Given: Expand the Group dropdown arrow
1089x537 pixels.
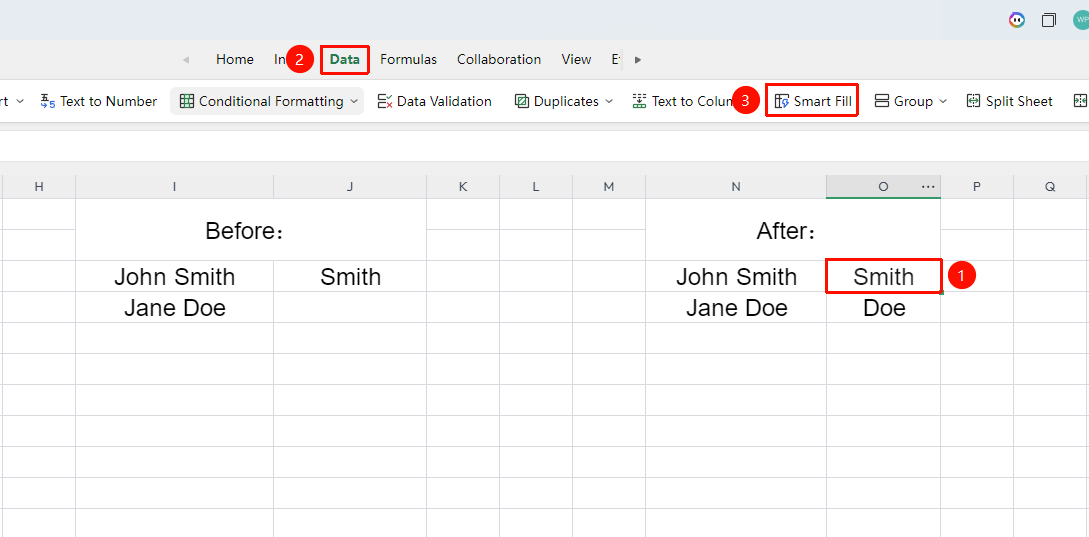Looking at the screenshot, I should click(x=943, y=101).
